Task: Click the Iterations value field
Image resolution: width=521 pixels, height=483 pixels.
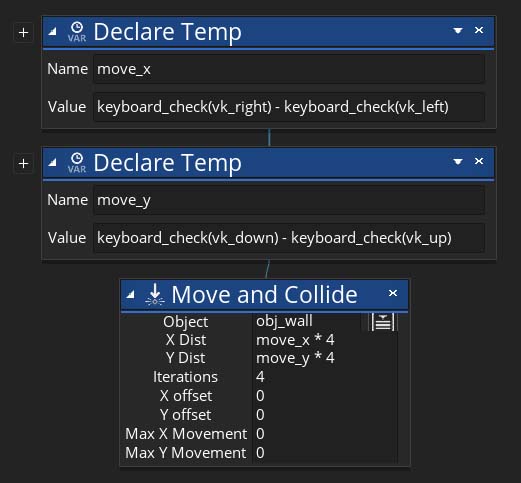Action: pos(325,377)
